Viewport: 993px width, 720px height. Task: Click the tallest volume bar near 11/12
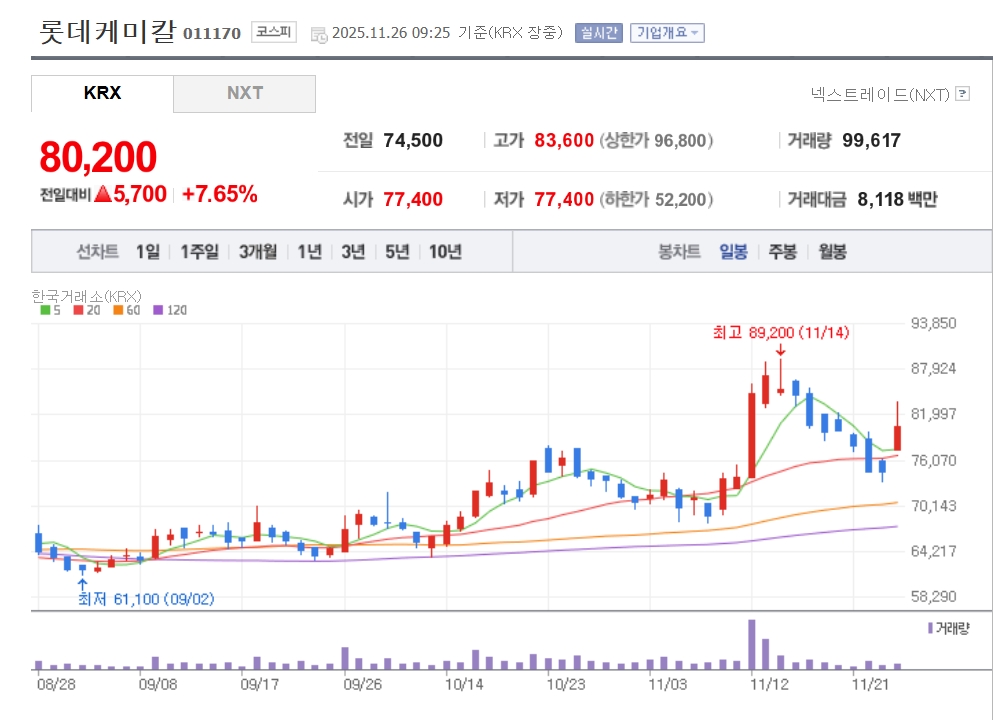pyautogui.click(x=751, y=645)
